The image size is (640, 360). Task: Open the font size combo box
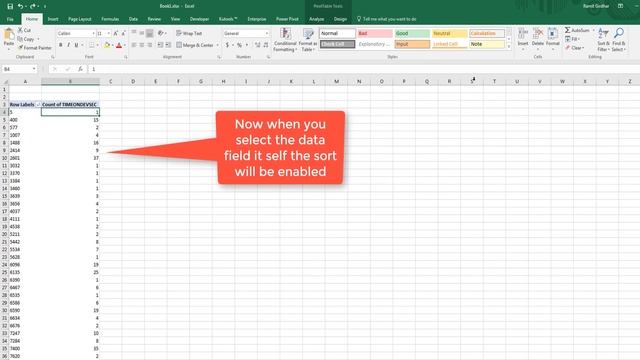point(103,33)
